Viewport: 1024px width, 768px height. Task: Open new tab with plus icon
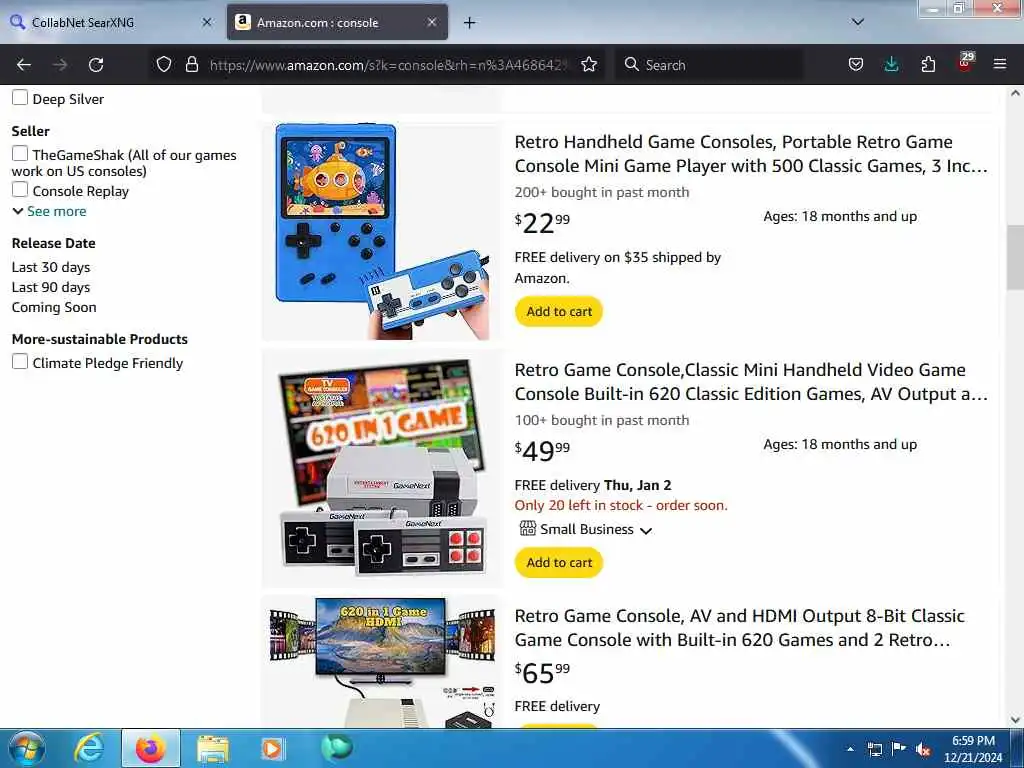[x=470, y=23]
